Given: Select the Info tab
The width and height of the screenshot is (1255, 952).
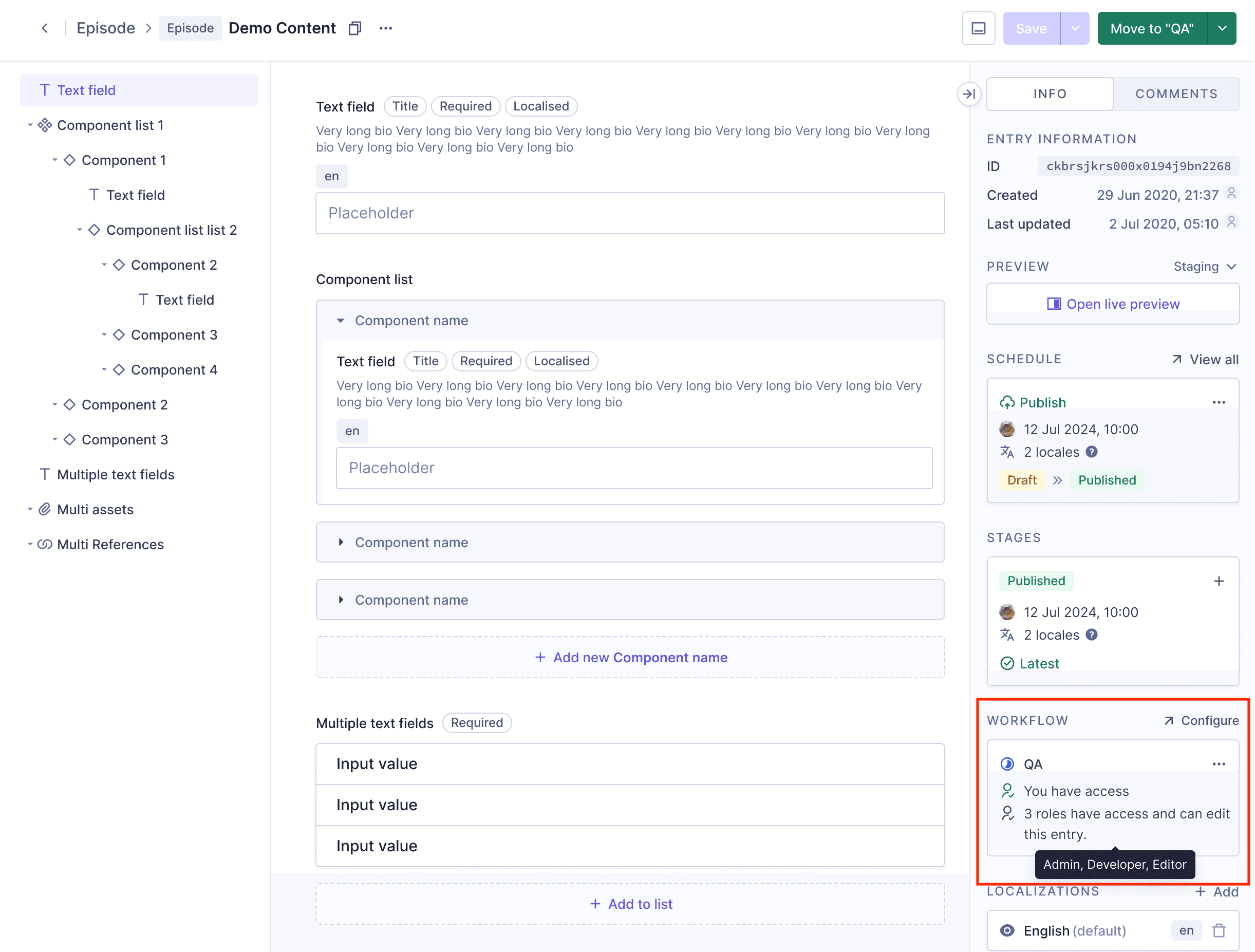Looking at the screenshot, I should [x=1050, y=94].
